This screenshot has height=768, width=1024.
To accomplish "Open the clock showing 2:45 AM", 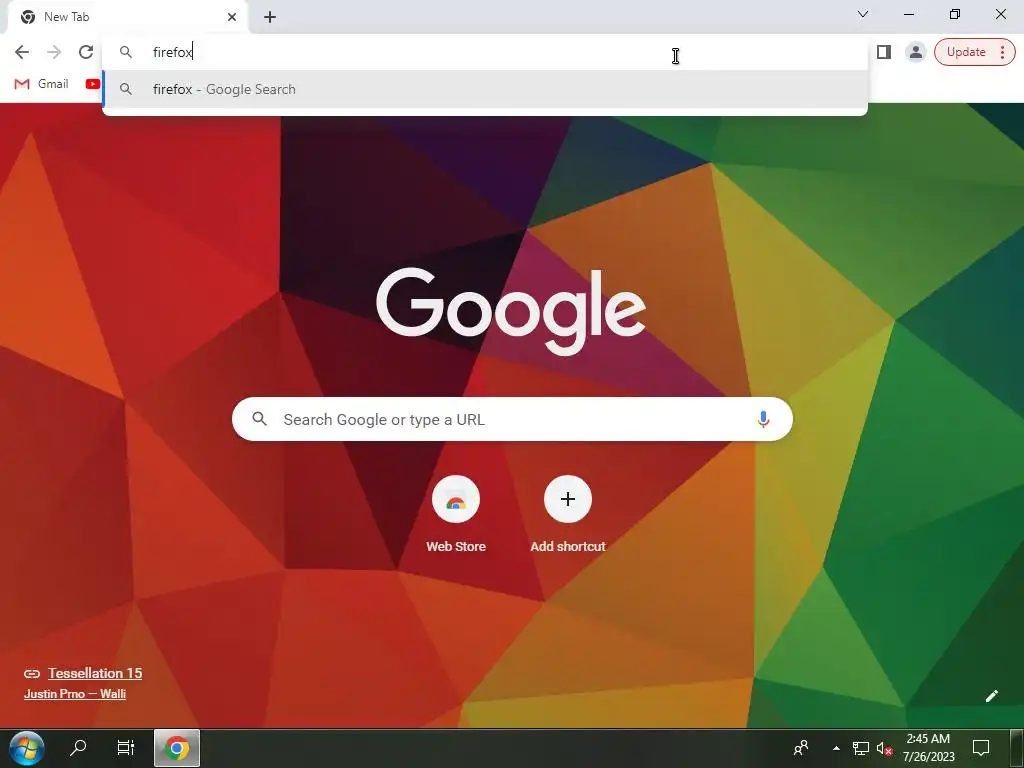I will pyautogui.click(x=928, y=748).
